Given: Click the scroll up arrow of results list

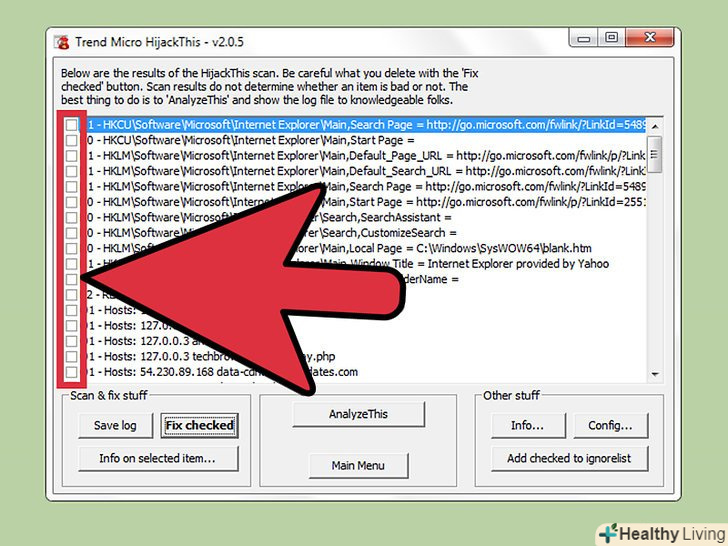Looking at the screenshot, I should (655, 126).
